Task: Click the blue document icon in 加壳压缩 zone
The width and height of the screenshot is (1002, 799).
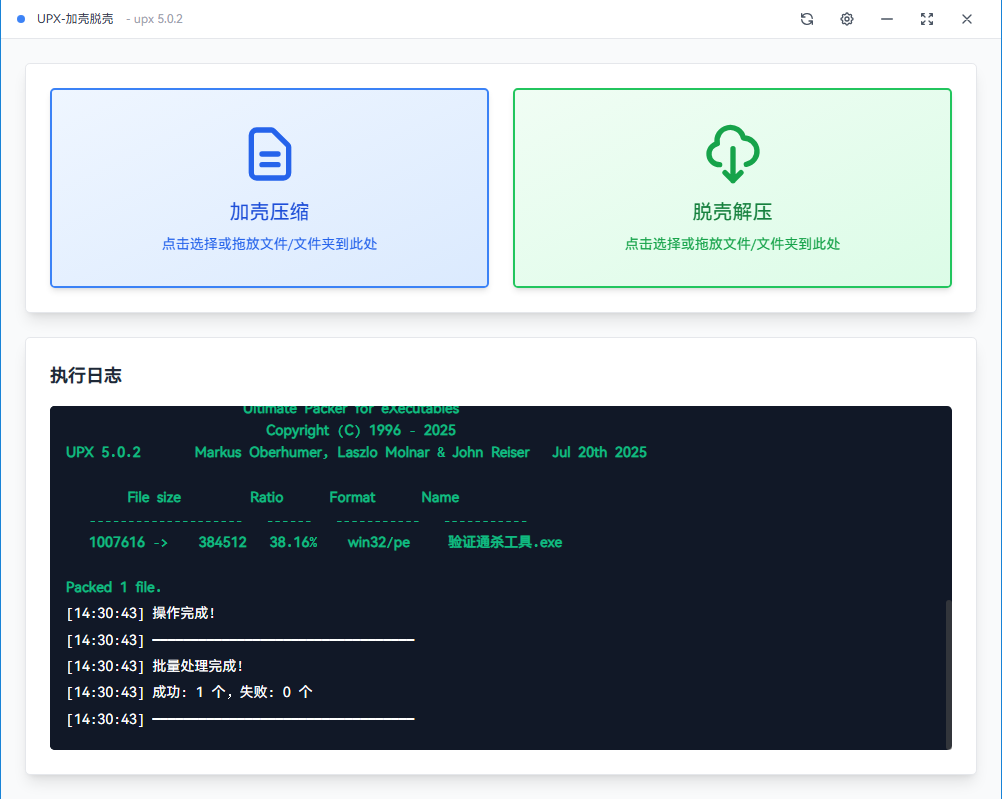Action: click(269, 152)
